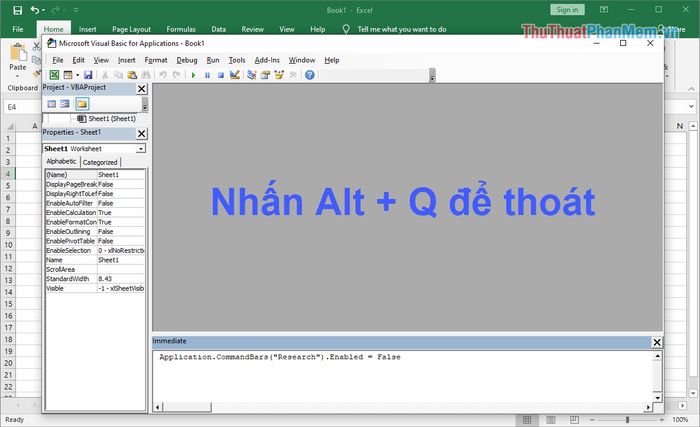Open Visual Basic Help question icon
Screen dimensions: 700x427
pos(310,75)
